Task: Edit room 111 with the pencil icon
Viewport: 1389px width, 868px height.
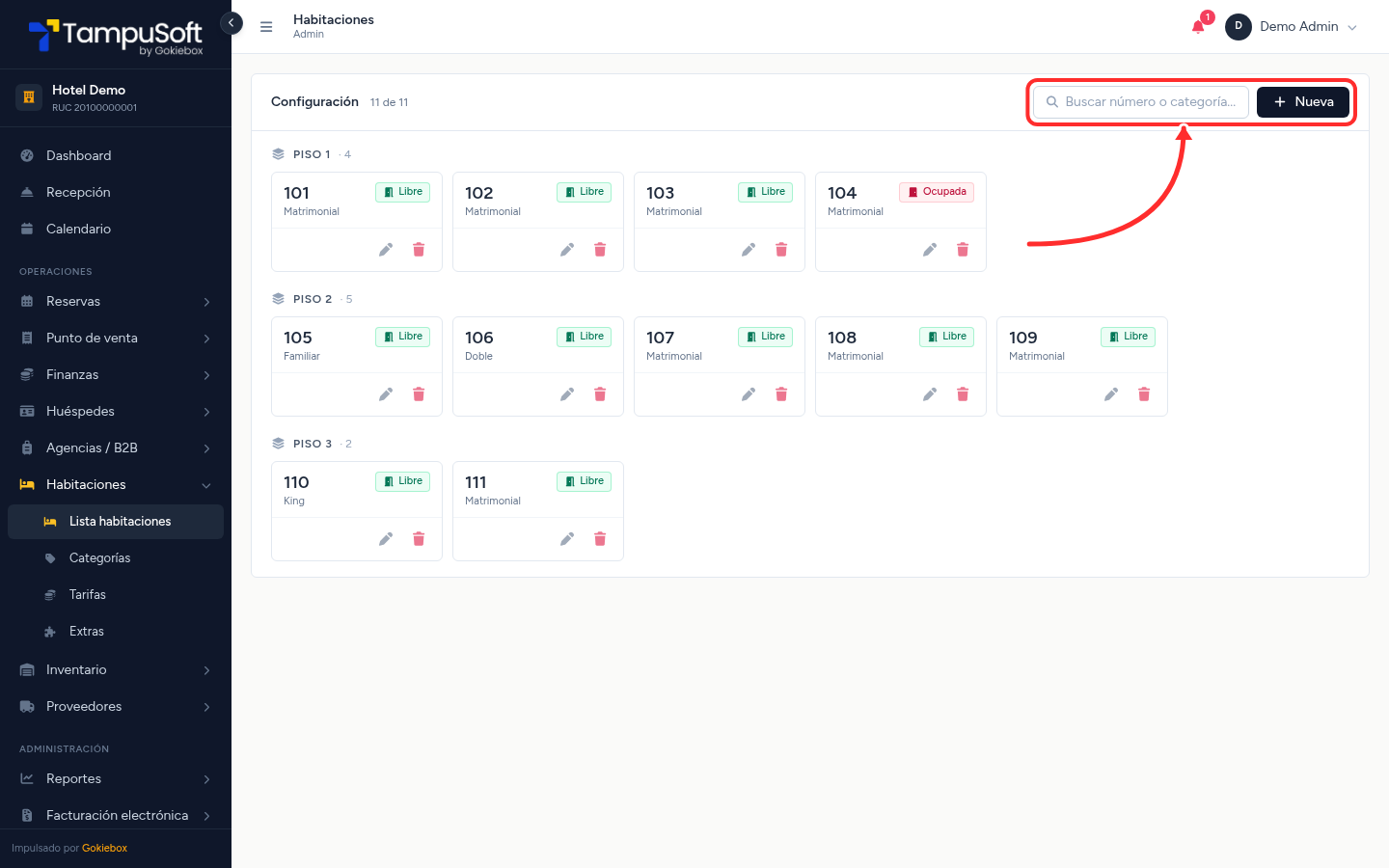Action: (x=567, y=539)
